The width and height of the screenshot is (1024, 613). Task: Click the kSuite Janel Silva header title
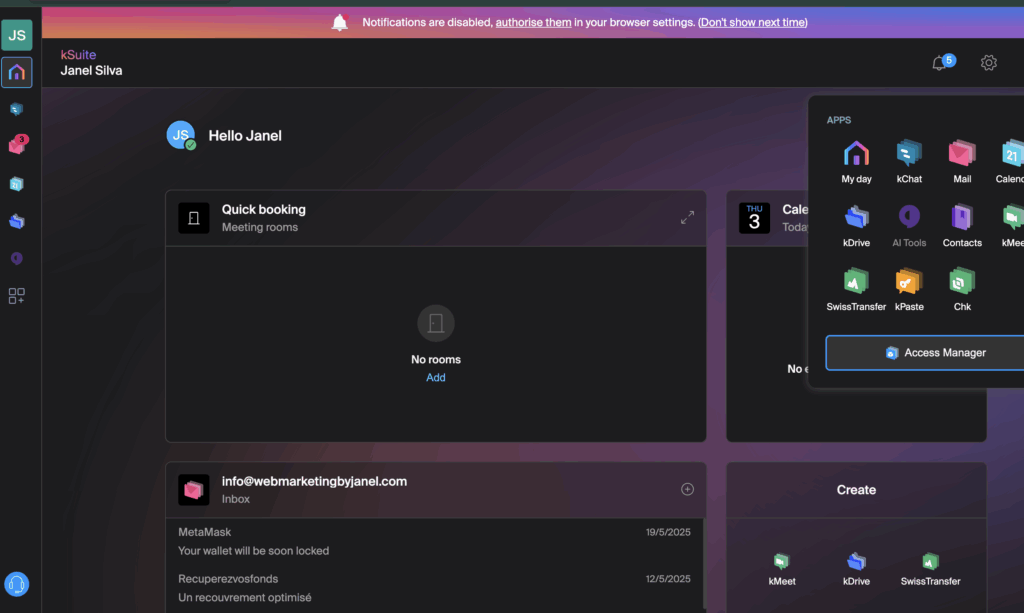click(91, 63)
